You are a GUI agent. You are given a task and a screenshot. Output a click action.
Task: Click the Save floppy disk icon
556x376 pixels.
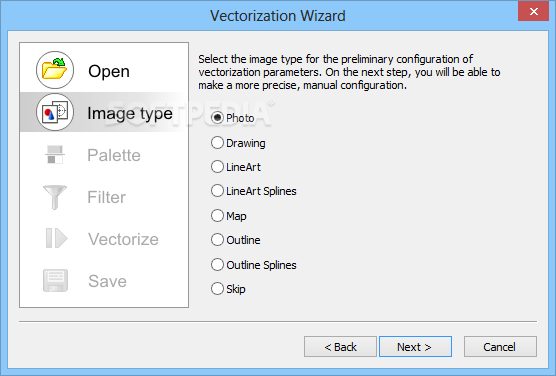[x=55, y=281]
